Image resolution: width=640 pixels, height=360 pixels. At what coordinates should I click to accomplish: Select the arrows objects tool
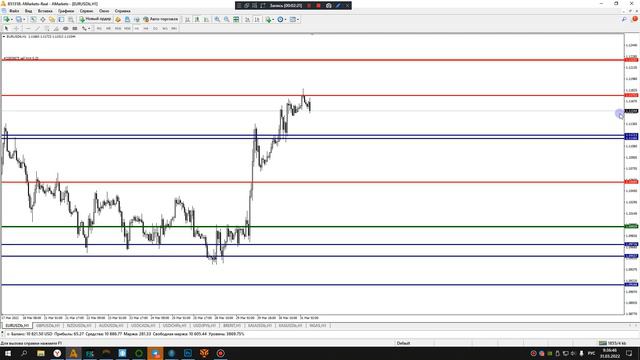(84, 29)
